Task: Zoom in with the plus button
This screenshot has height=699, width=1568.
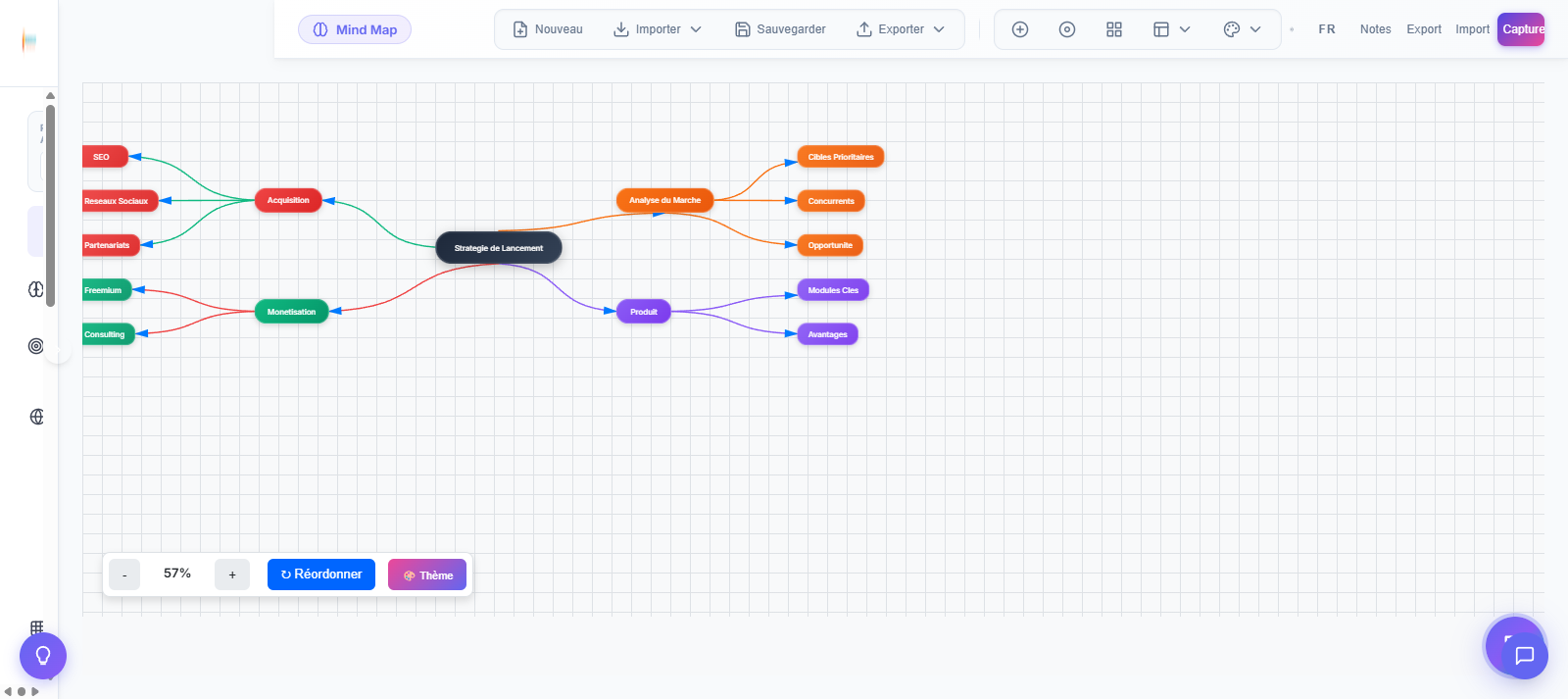Action: coord(232,574)
